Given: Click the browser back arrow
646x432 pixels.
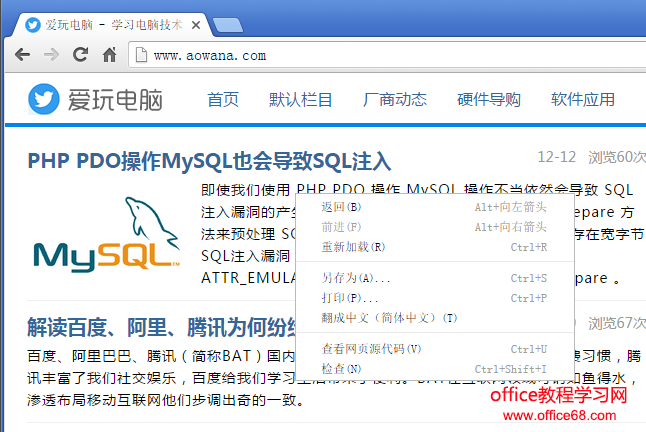Looking at the screenshot, I should 22,54.
